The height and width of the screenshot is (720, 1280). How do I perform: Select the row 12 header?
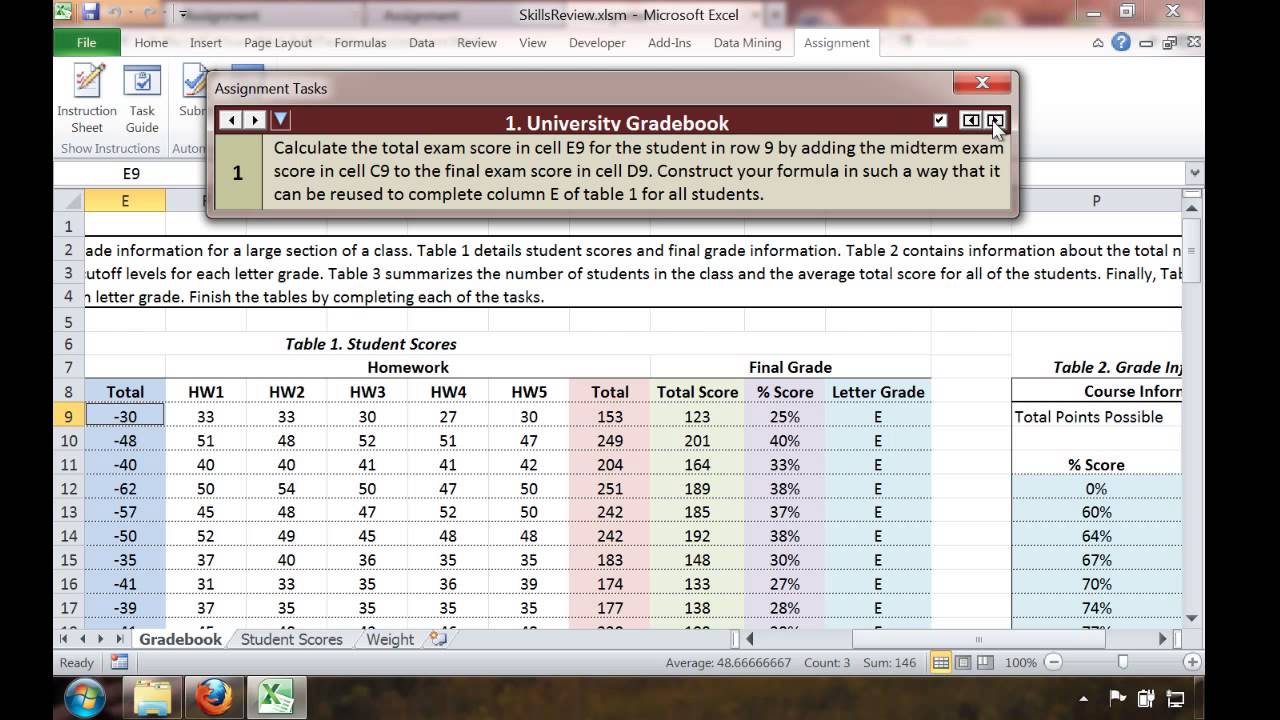tap(69, 488)
